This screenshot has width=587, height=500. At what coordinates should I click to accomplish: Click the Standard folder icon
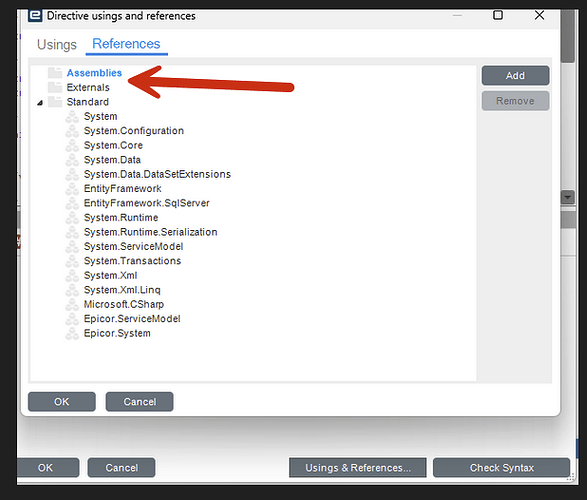[x=55, y=102]
